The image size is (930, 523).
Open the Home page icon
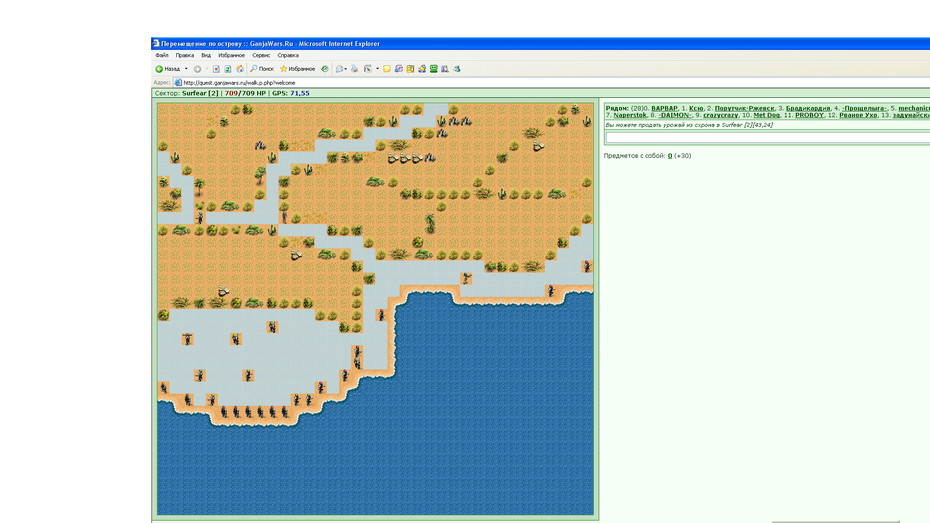pyautogui.click(x=240, y=69)
